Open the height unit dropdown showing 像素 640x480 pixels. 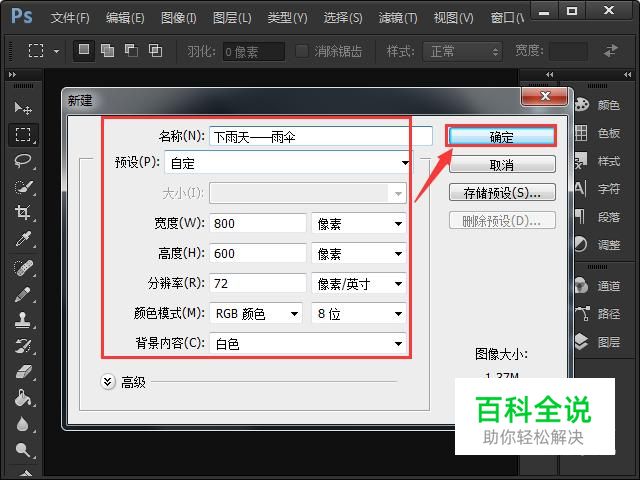coord(358,253)
